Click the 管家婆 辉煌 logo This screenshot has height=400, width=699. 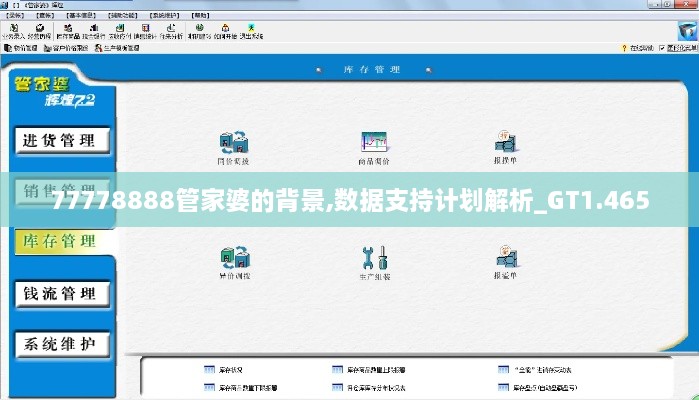coord(54,91)
